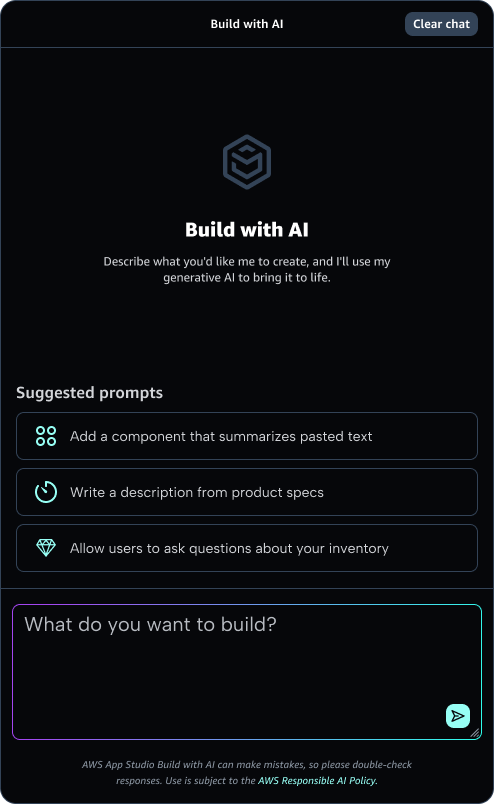Click the 'Build with AI' title in the header
Viewport: 494px width, 804px height.
pos(247,24)
